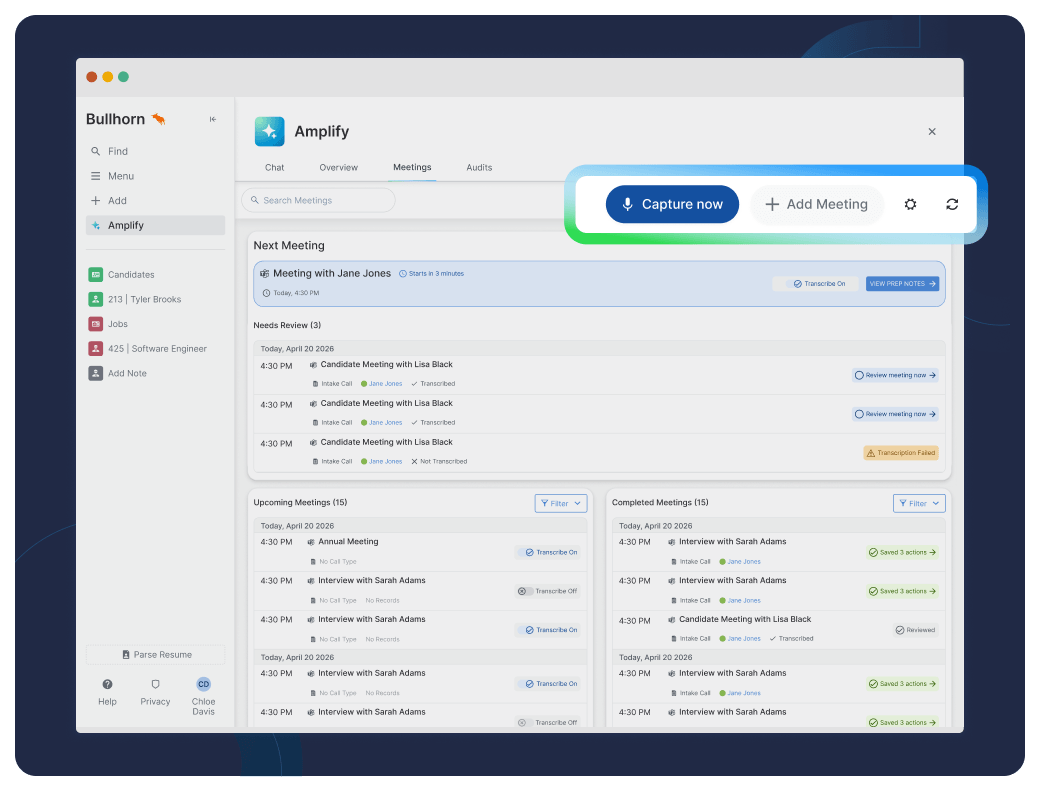Switch to the Chat tab
This screenshot has height=790, width=1040.
coord(275,167)
